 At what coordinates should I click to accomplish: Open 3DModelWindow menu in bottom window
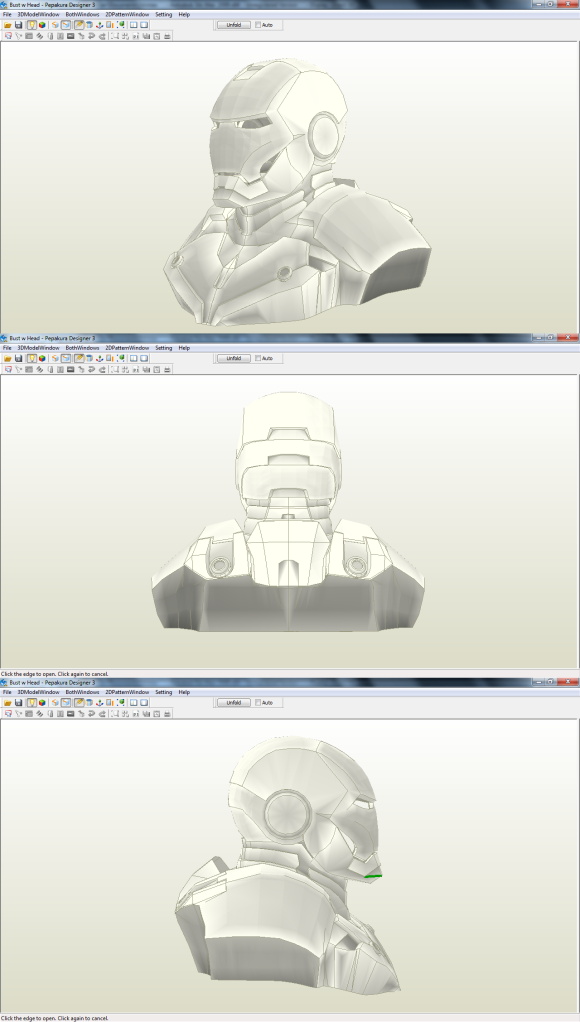[38, 692]
